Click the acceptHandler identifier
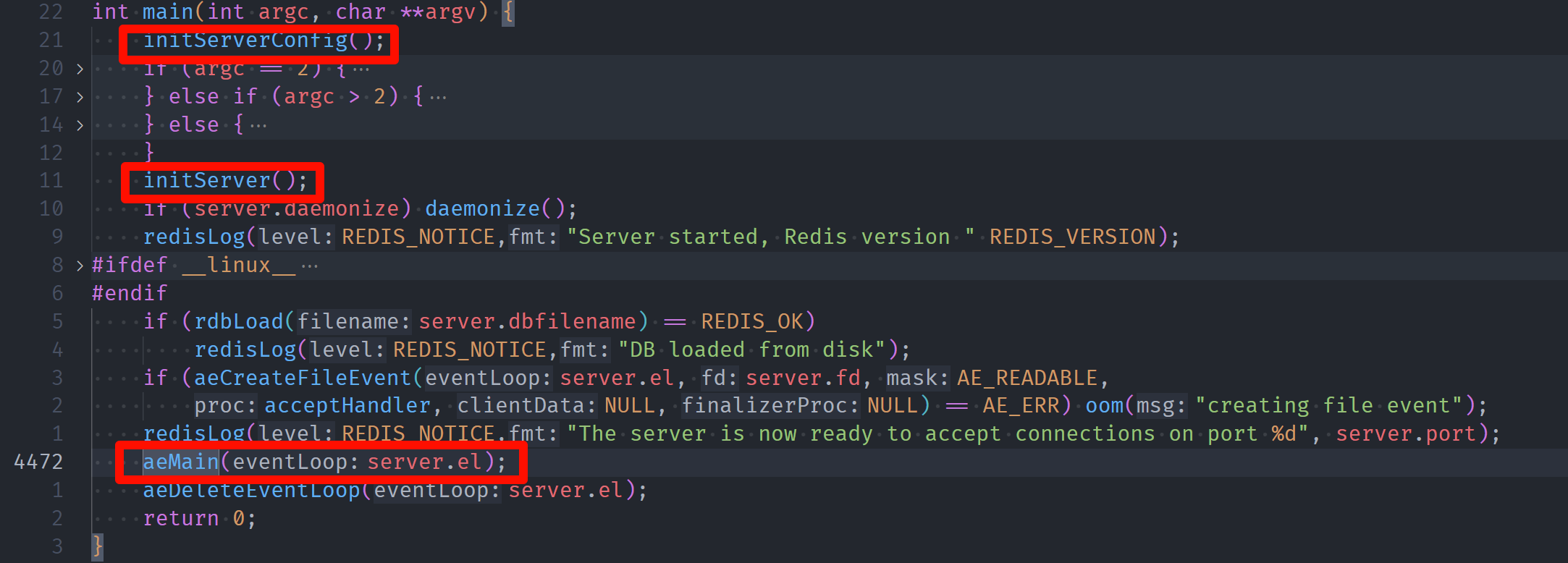The width and height of the screenshot is (1568, 563). click(x=347, y=406)
